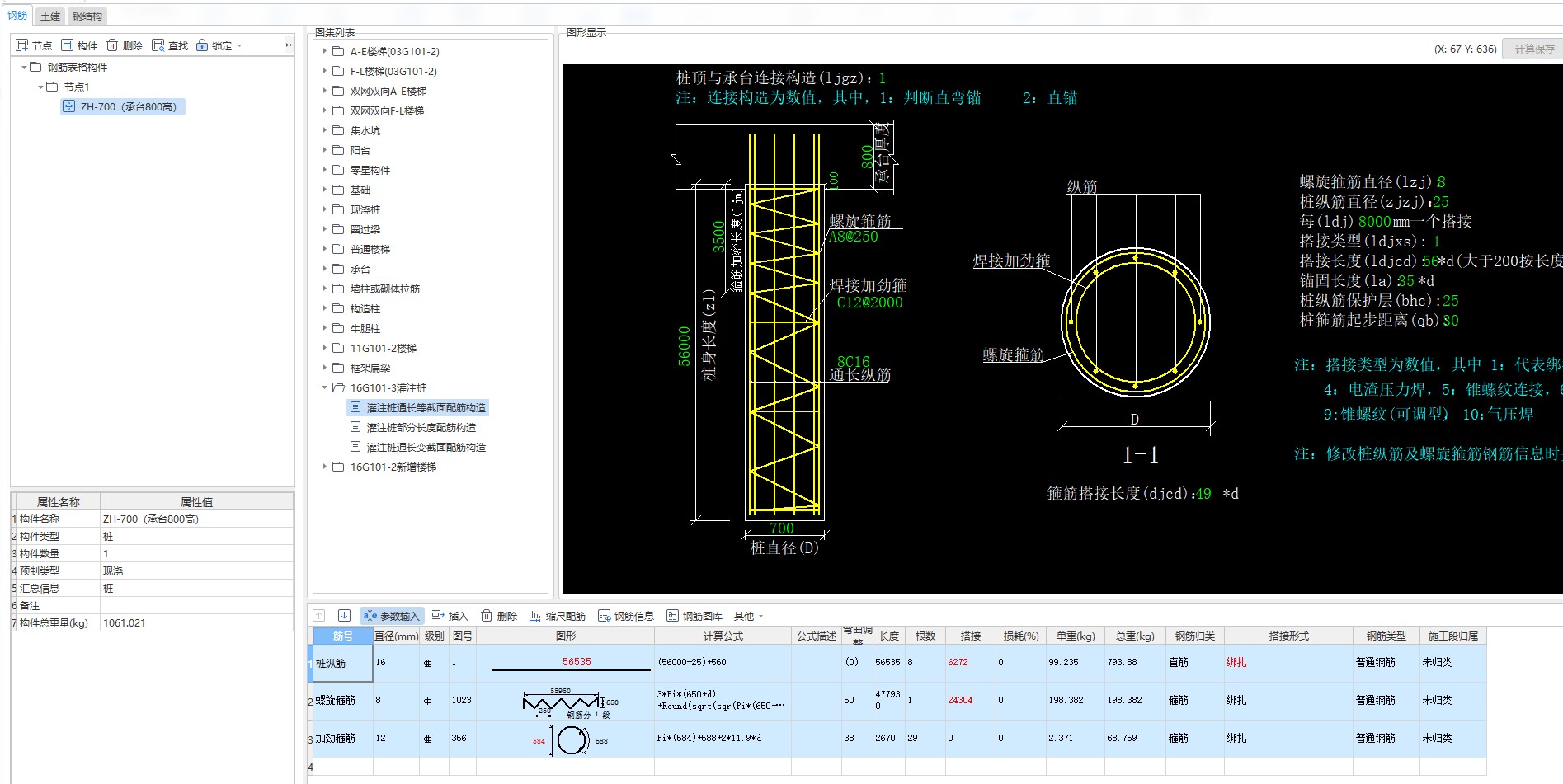Screen dimensions: 1563x784
Task: Edit pile length value 56000 in drawing
Action: click(x=684, y=346)
